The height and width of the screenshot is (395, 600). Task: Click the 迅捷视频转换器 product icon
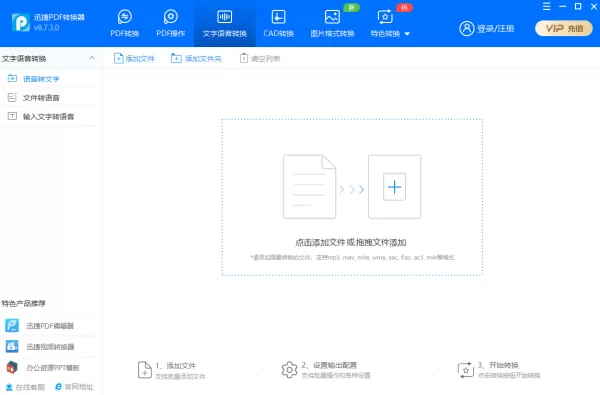[12, 346]
